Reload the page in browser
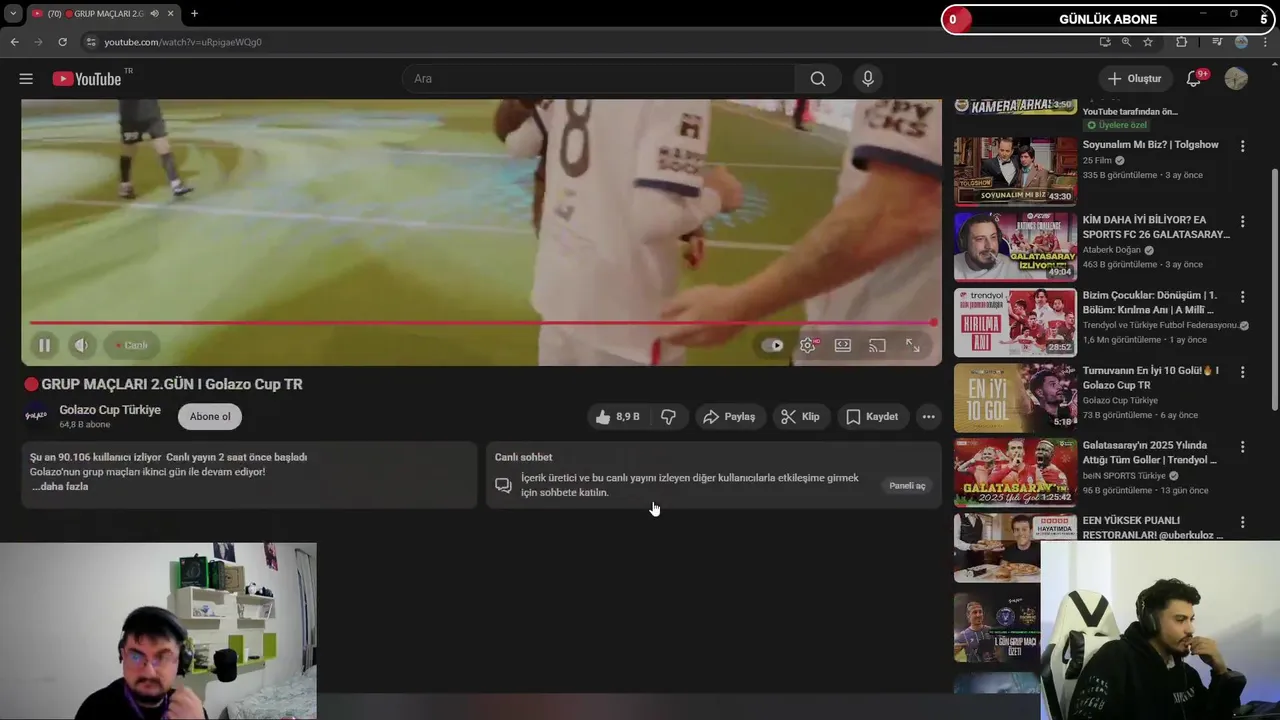Viewport: 1280px width, 720px height. pos(62,42)
